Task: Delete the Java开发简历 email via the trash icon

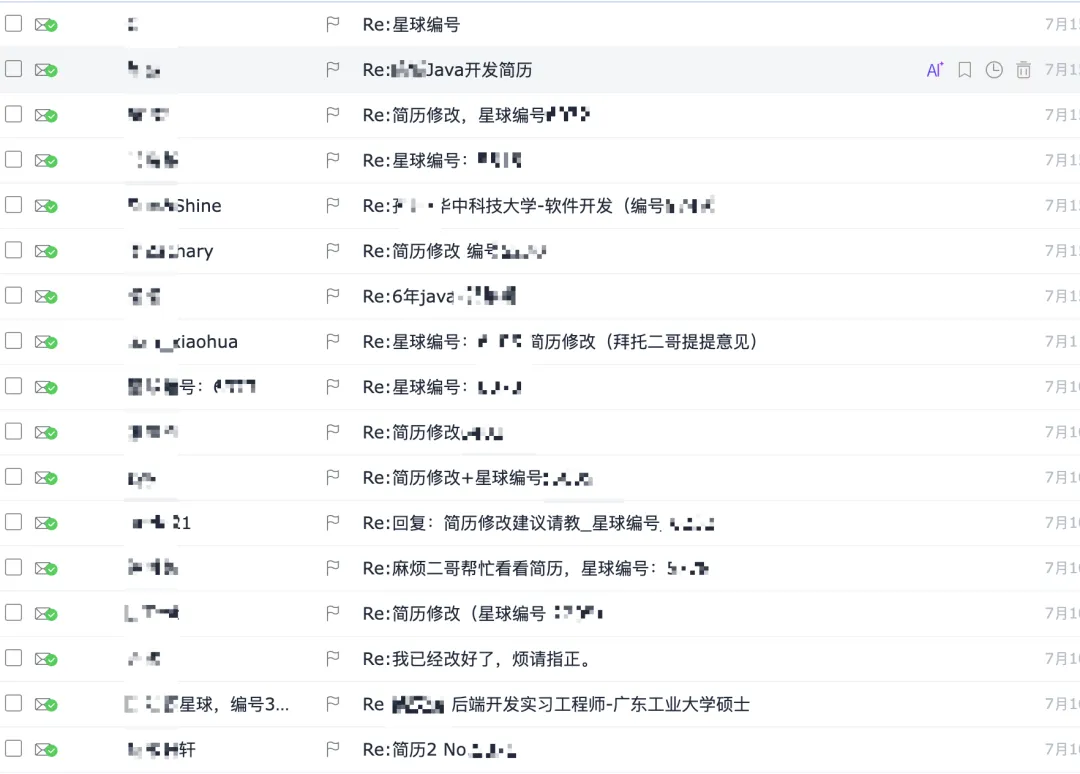Action: [1024, 70]
